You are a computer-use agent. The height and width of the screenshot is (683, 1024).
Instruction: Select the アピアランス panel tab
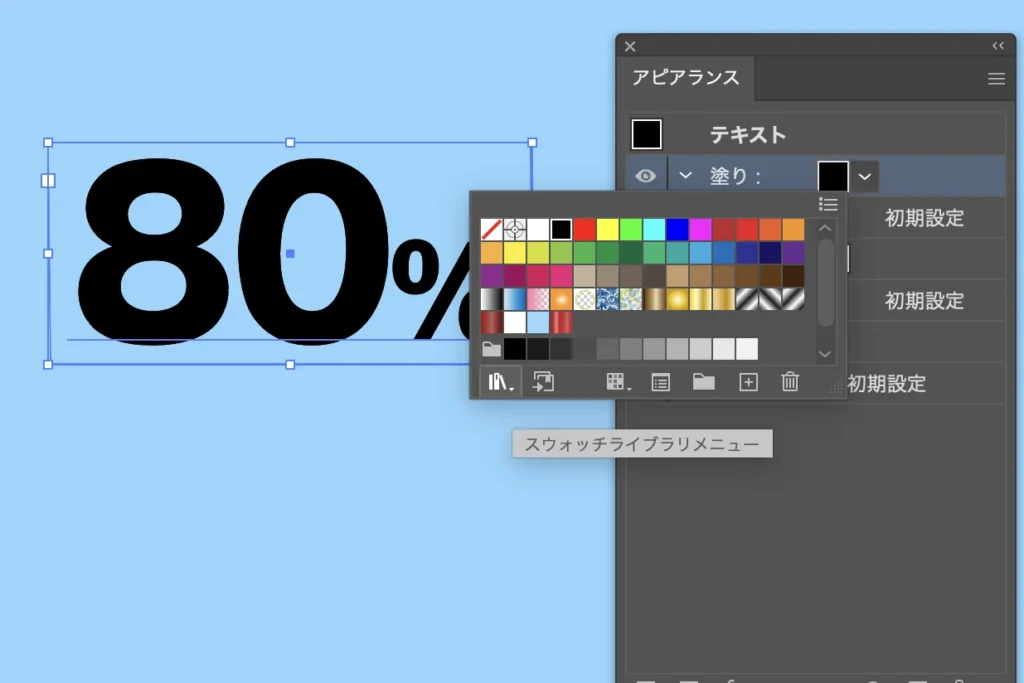(x=686, y=78)
